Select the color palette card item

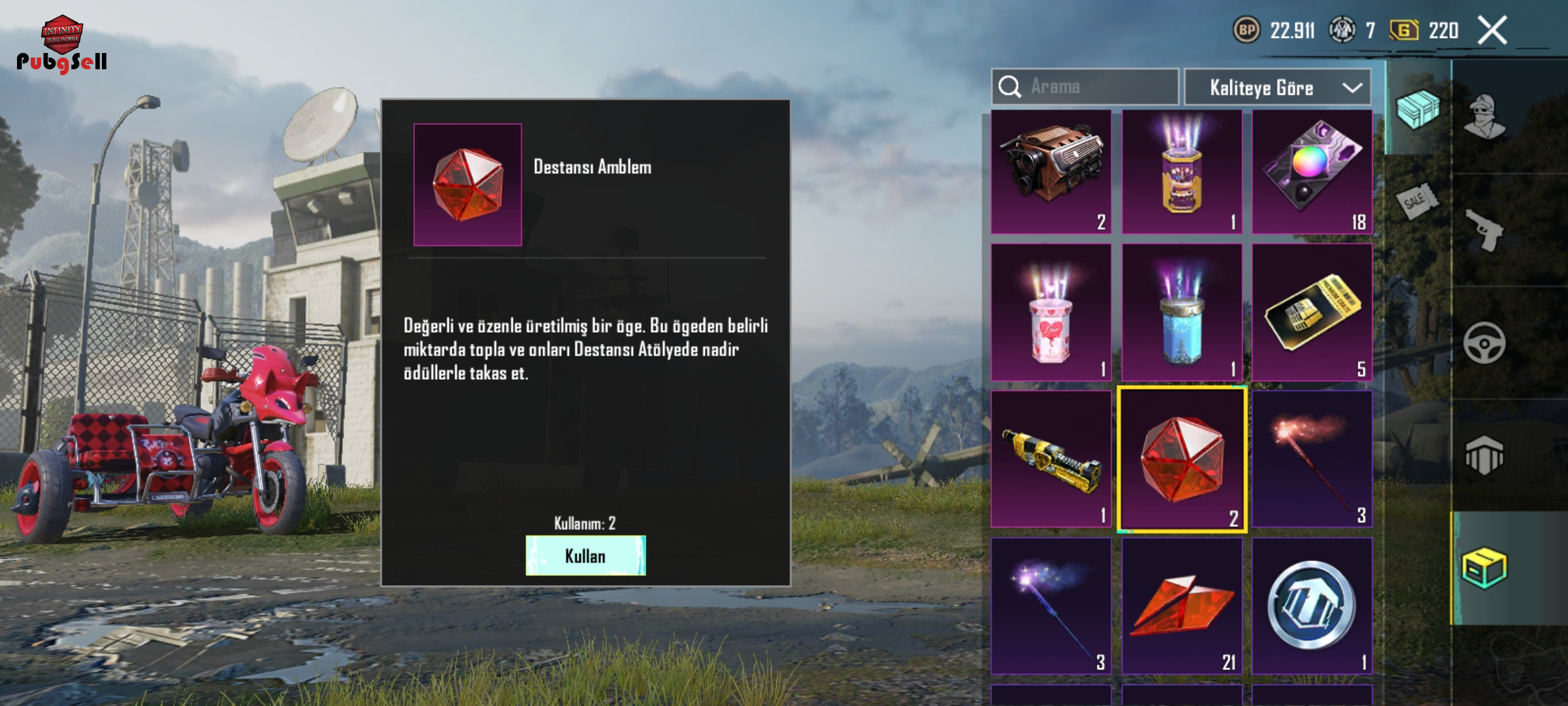click(x=1312, y=171)
